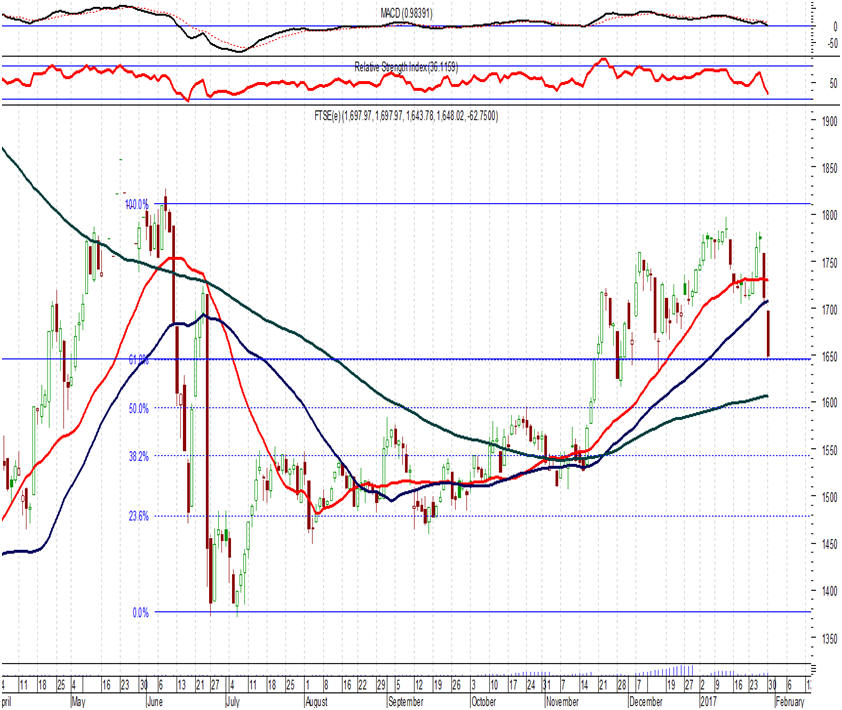Viewport: 842px width, 710px height.
Task: Click the 2017 year label on time axis
Action: pos(708,702)
